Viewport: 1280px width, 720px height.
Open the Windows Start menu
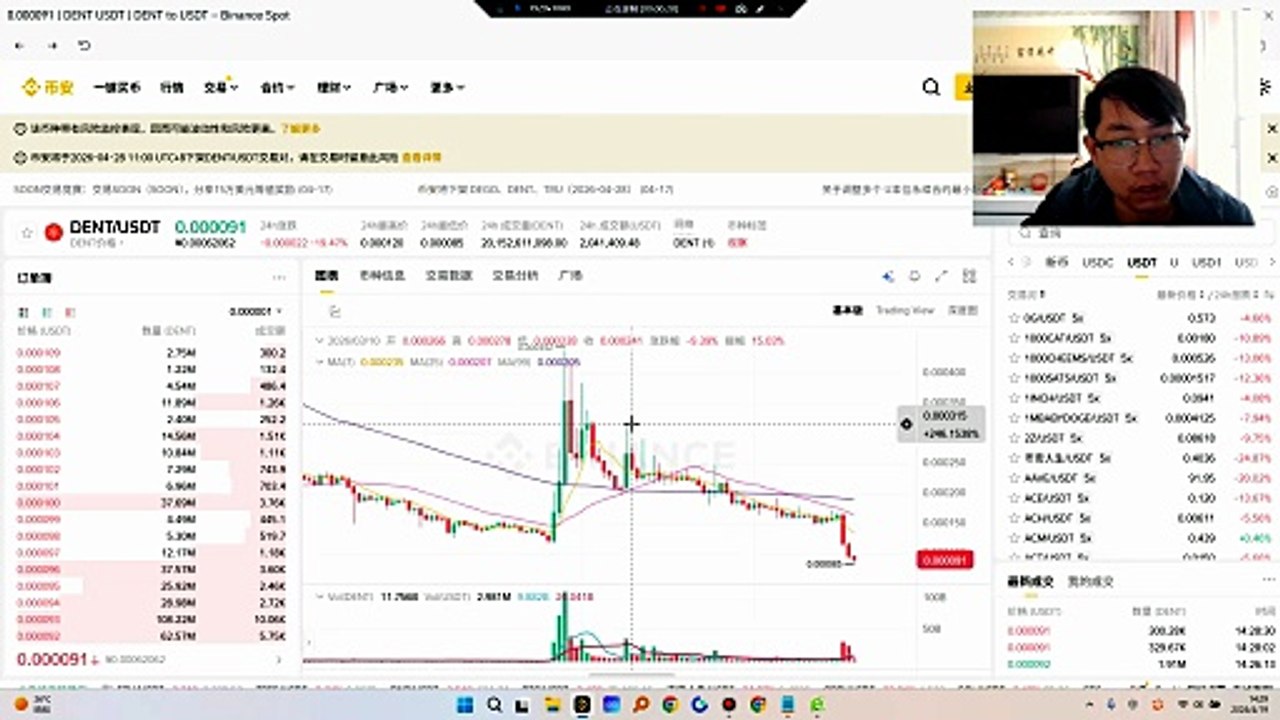click(466, 705)
